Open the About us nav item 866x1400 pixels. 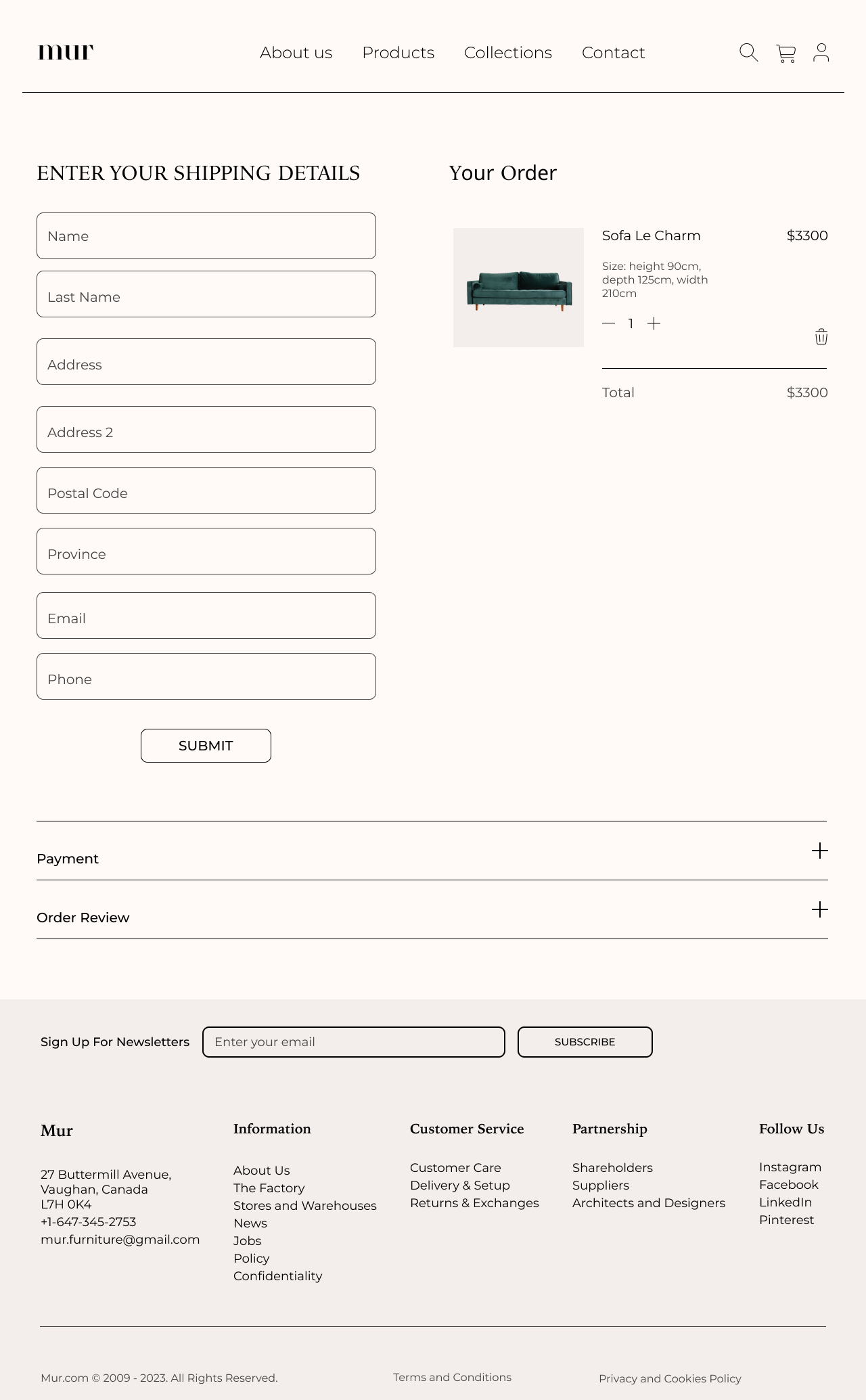[296, 53]
